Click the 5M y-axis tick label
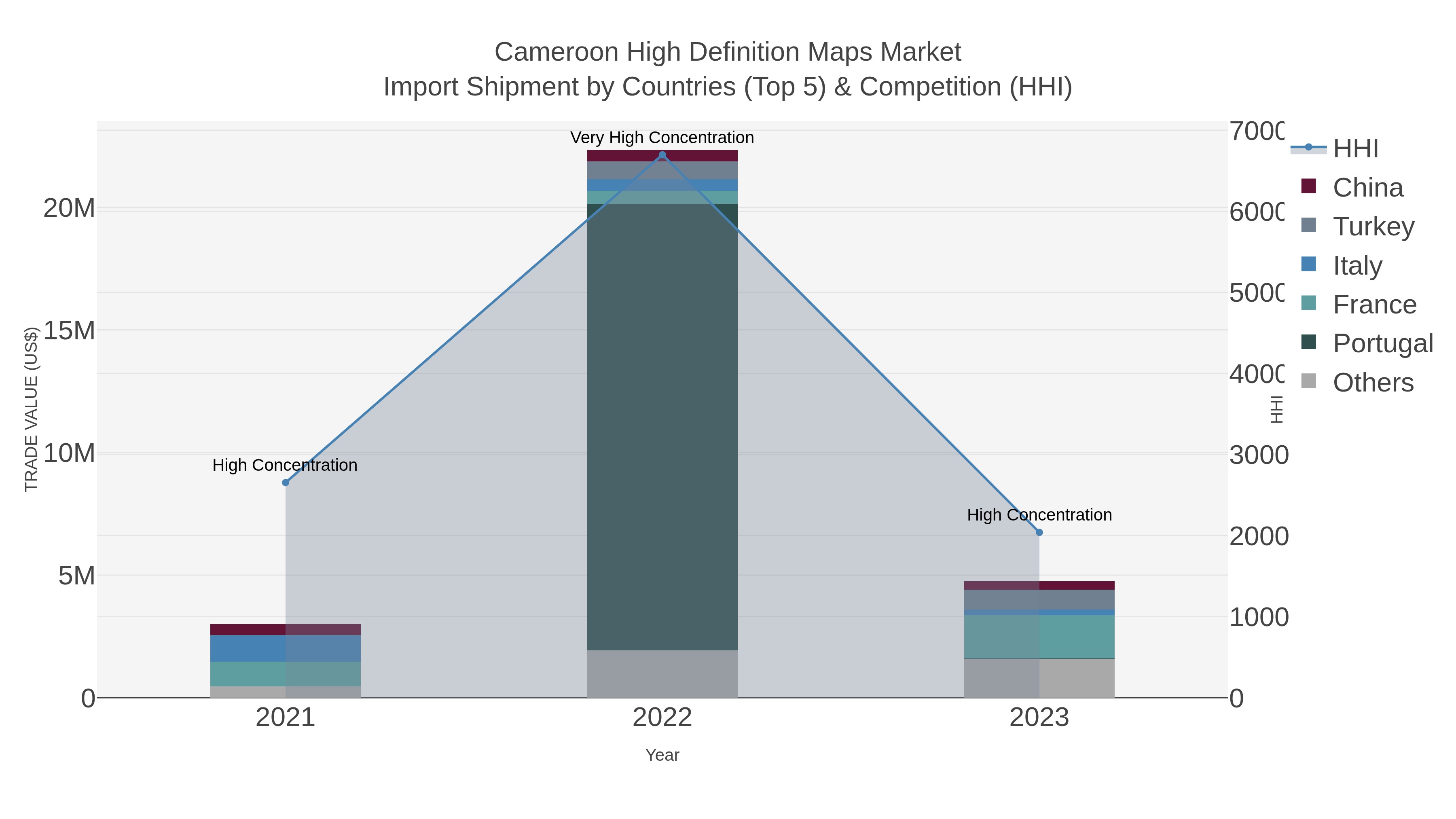Viewport: 1456px width, 819px height. 76,576
